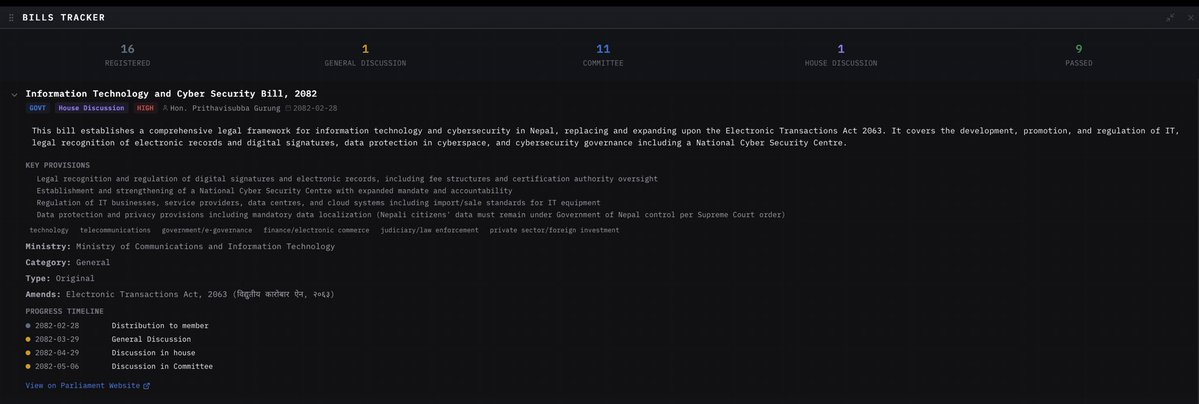This screenshot has height=404, width=1199.
Task: Click the Type Original value
Action: point(75,279)
